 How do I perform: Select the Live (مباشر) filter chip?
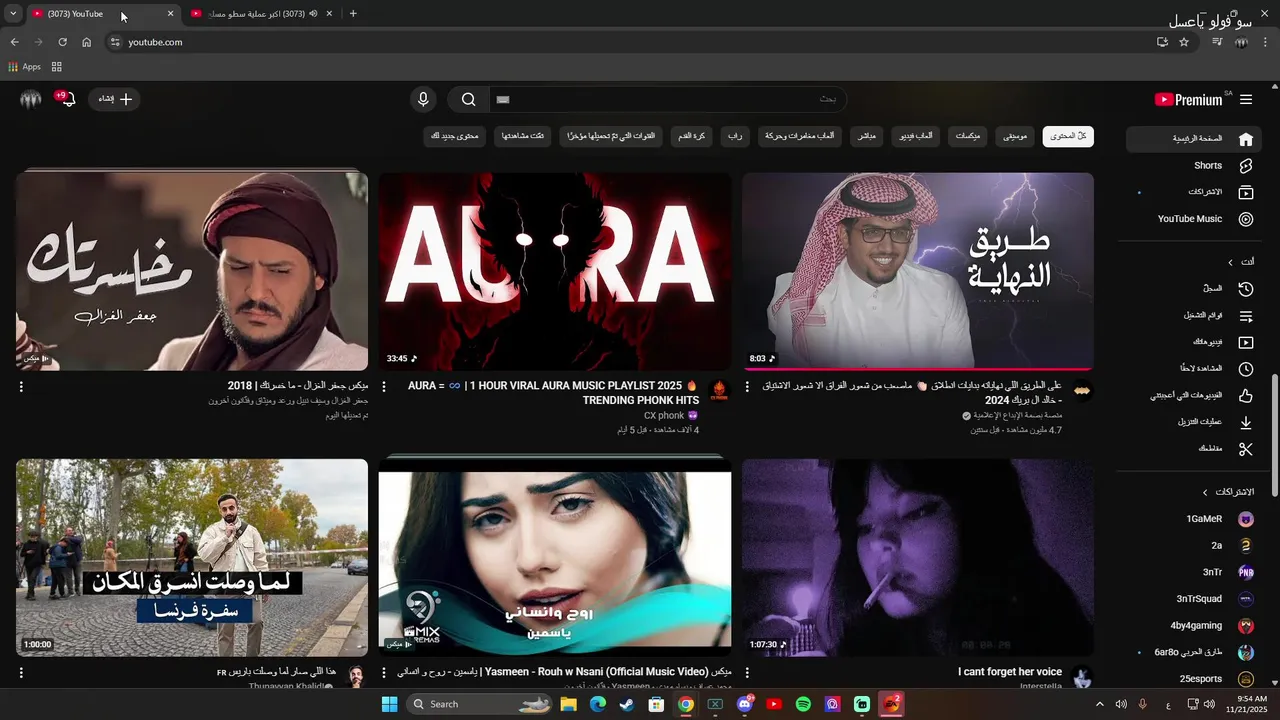click(867, 136)
